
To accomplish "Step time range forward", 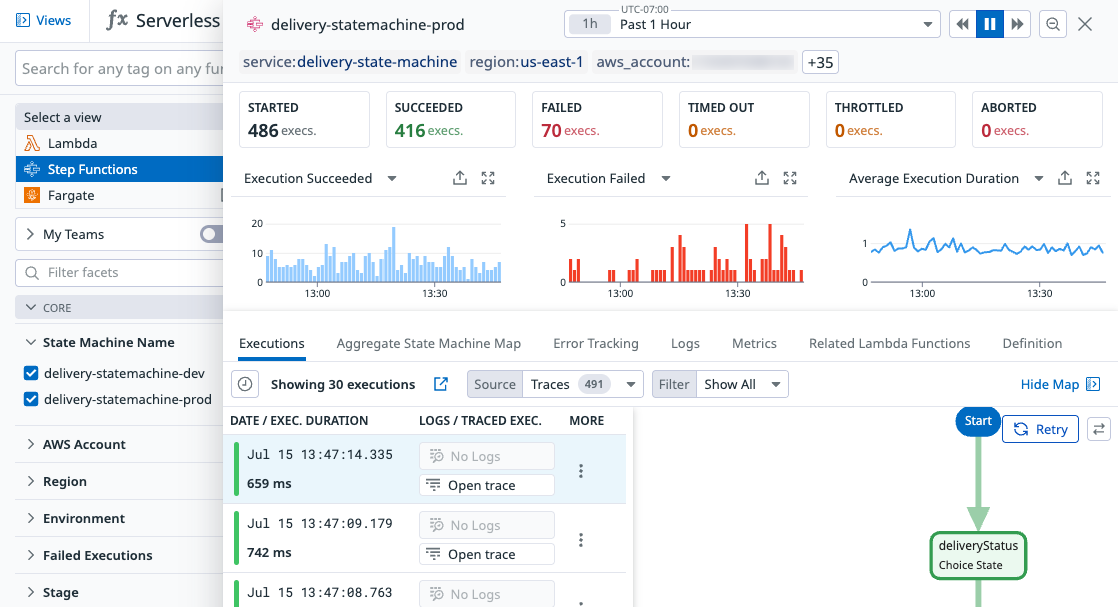I will pos(1017,24).
